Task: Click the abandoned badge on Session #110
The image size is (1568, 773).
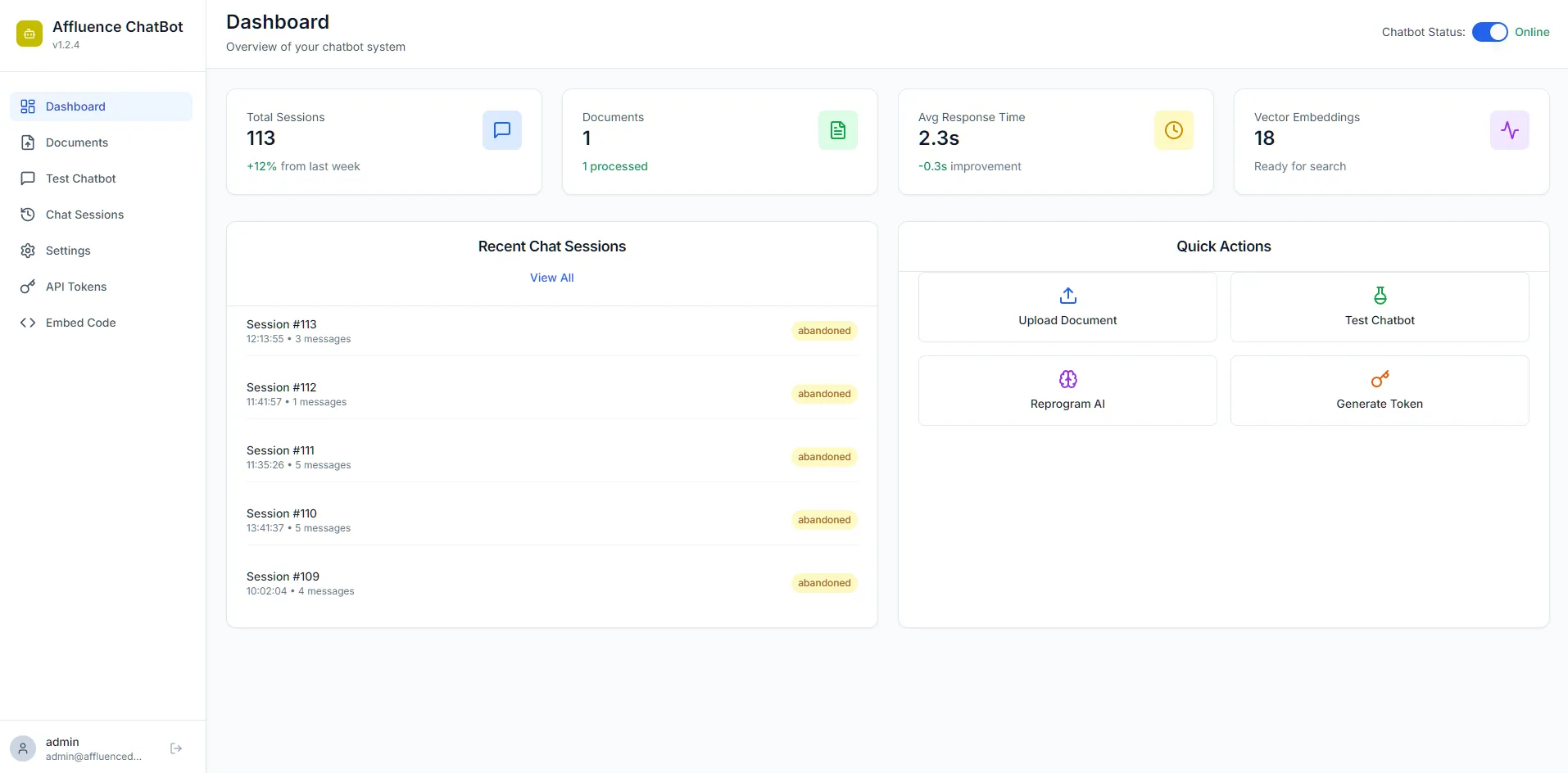Action: click(824, 520)
